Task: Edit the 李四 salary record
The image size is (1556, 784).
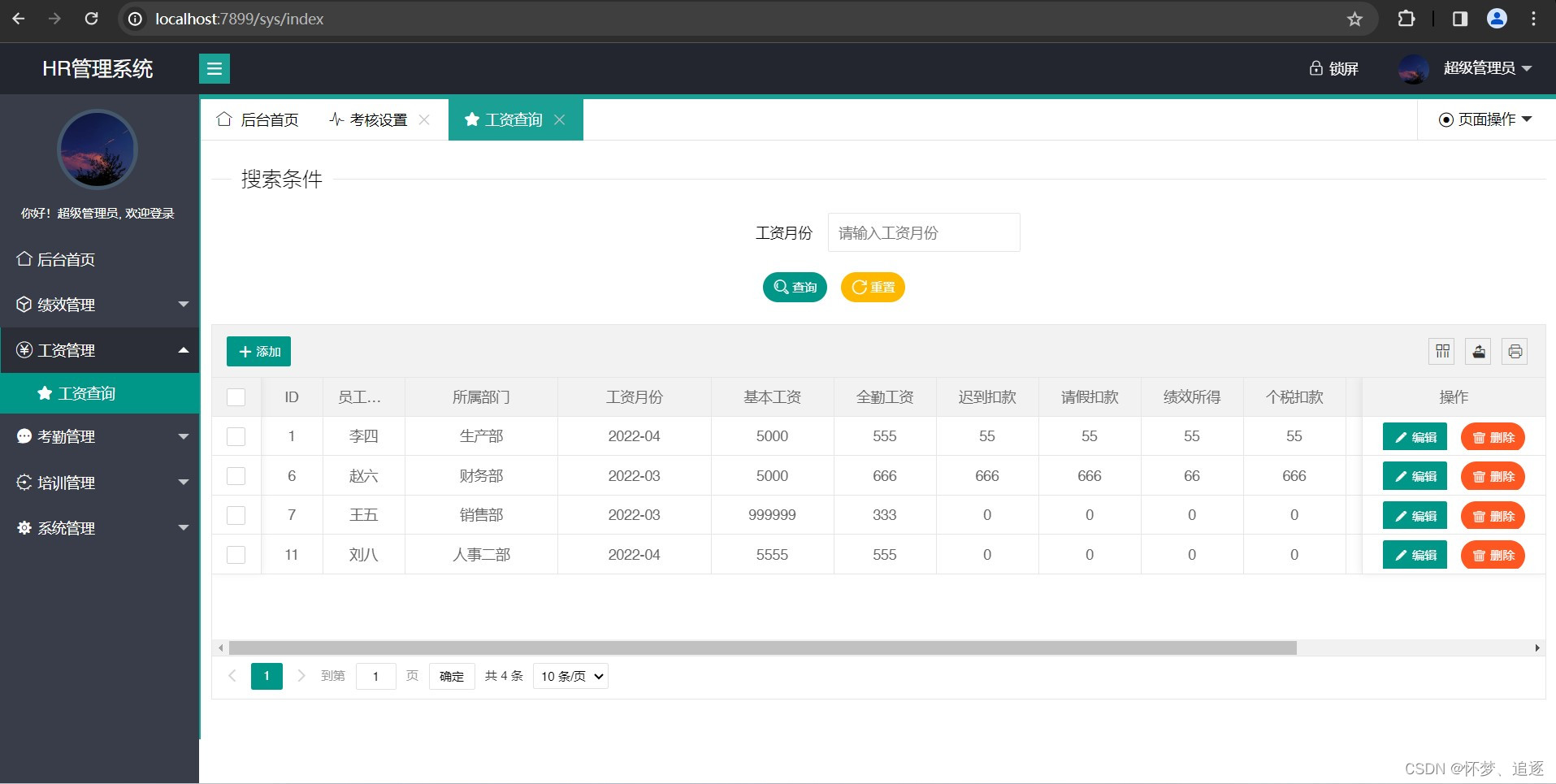Action: click(x=1415, y=437)
